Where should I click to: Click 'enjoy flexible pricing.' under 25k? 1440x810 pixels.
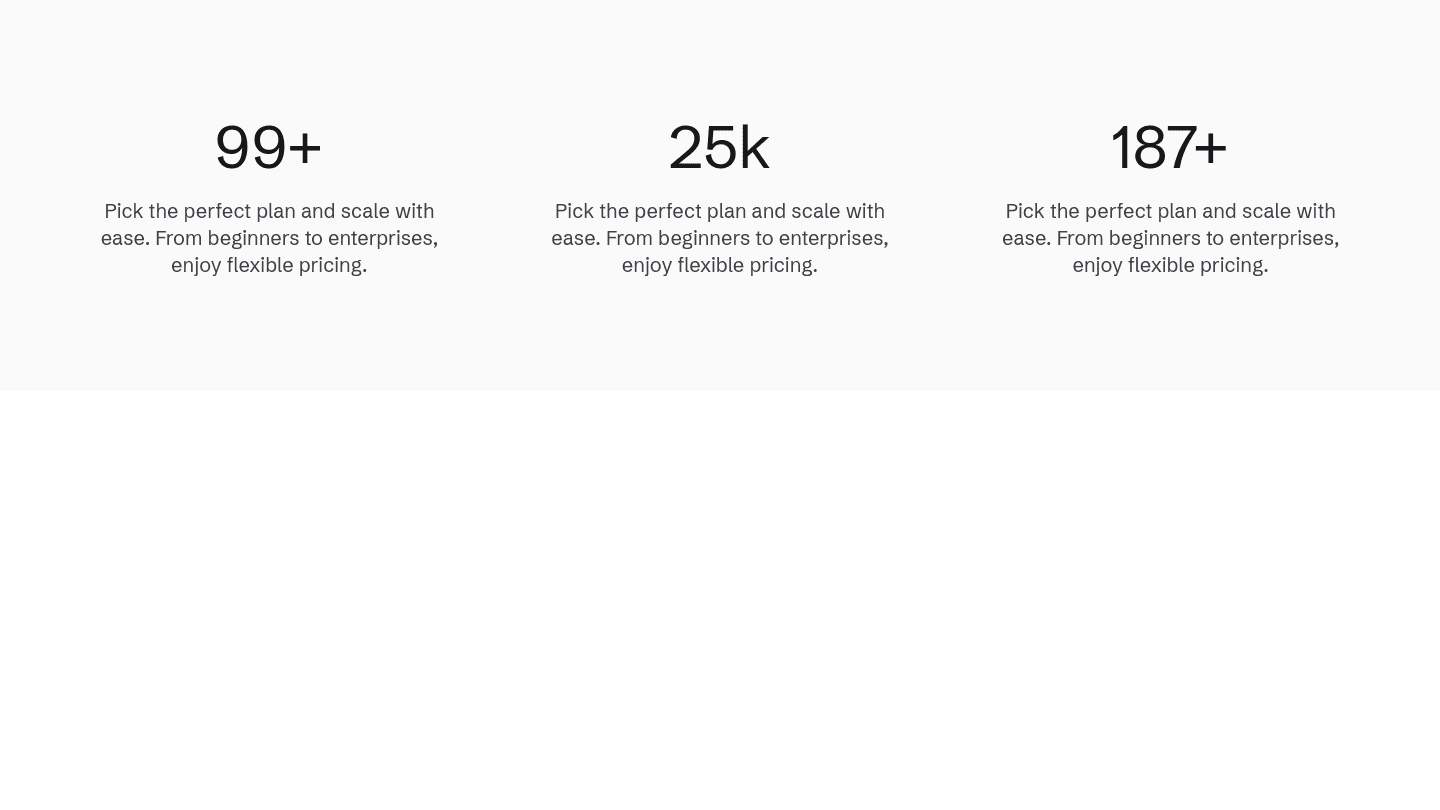tap(720, 265)
